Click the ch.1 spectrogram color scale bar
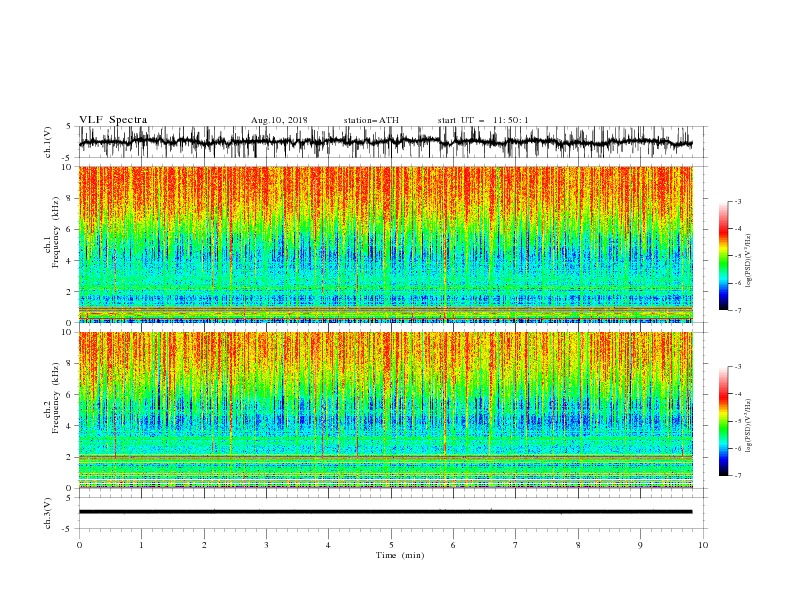792x612 pixels. point(723,256)
